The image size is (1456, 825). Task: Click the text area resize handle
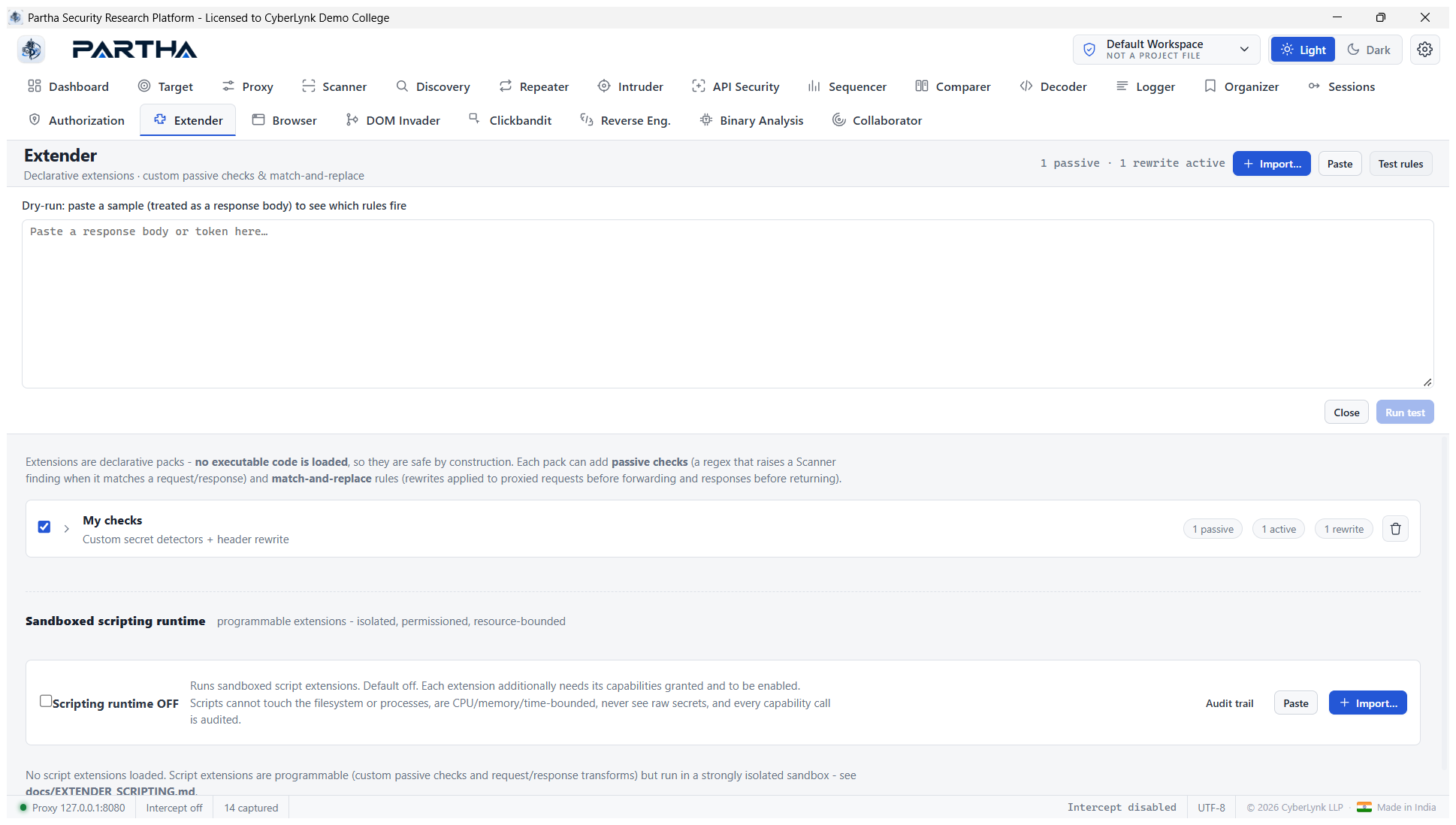click(x=1427, y=382)
